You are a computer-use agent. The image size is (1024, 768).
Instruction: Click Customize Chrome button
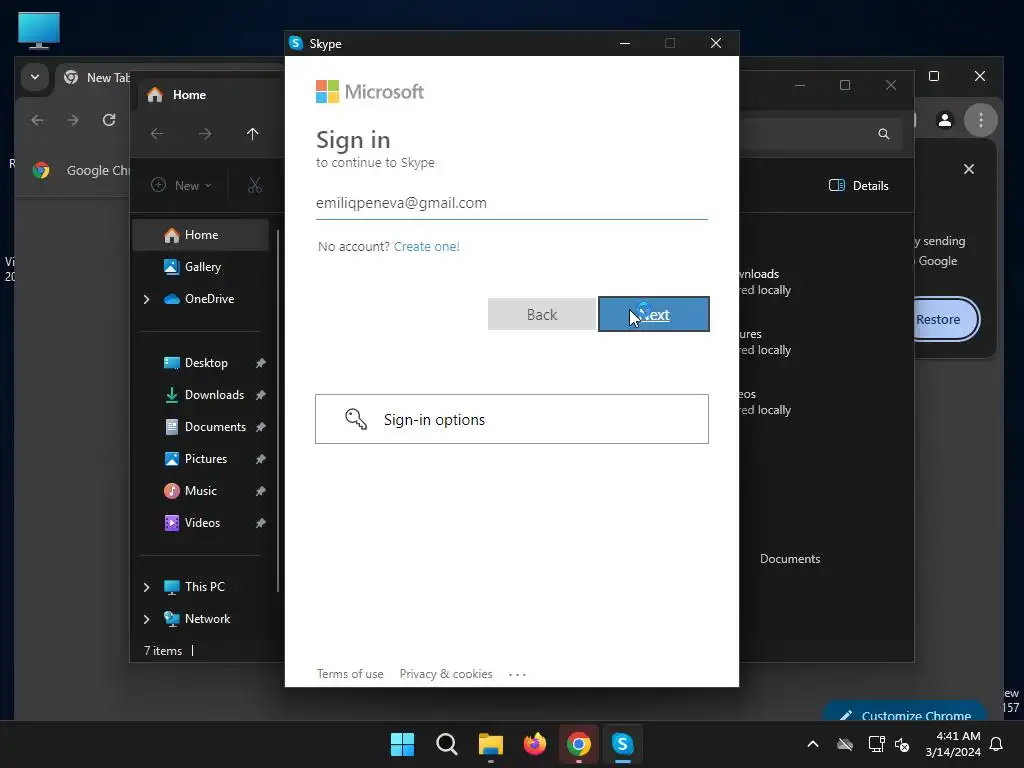[906, 713]
